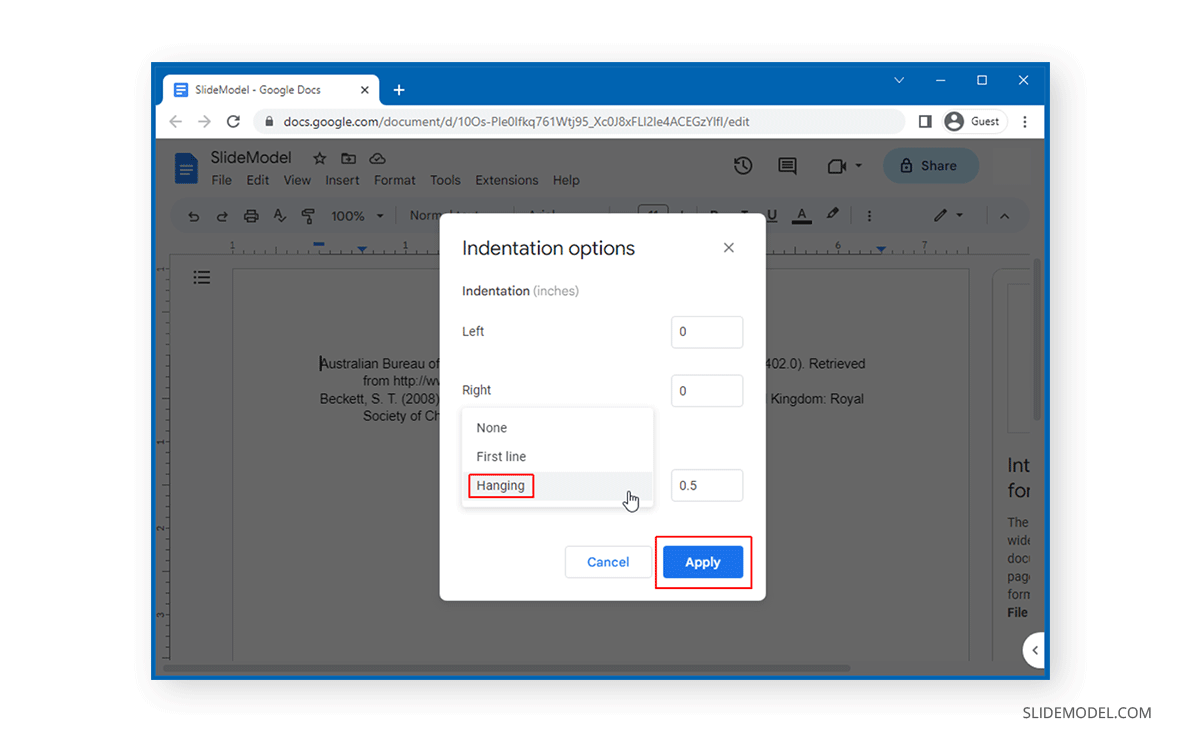This screenshot has height=743, width=1200.
Task: Open the text color picker
Action: [801, 215]
